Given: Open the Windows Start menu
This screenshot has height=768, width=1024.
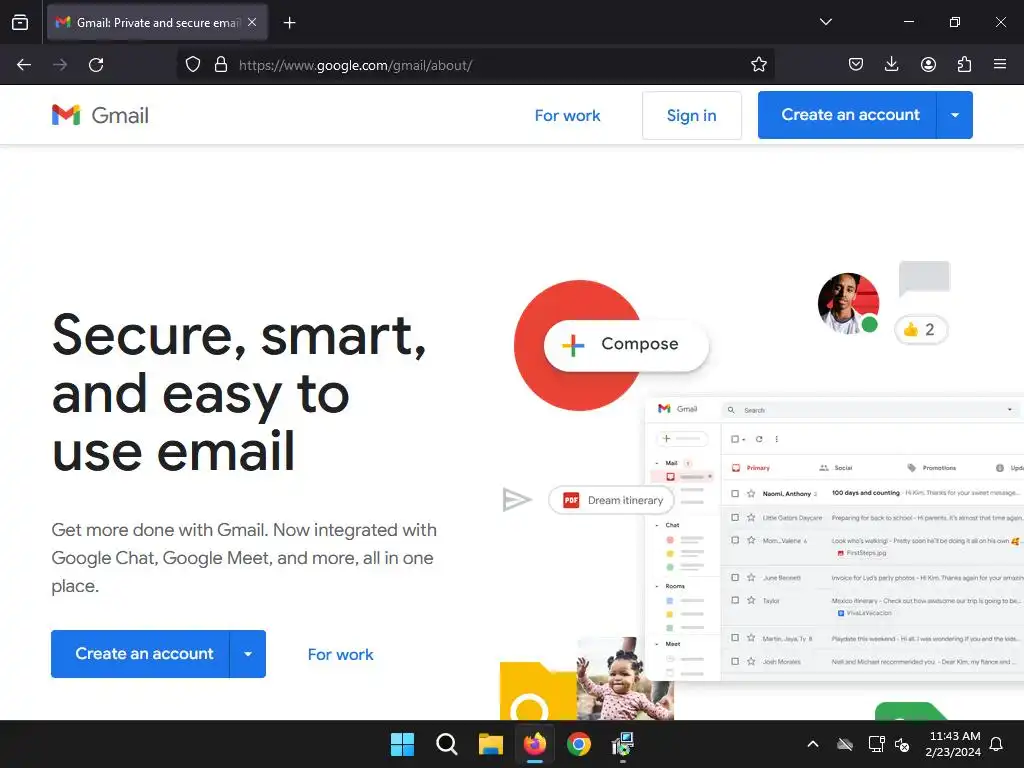Looking at the screenshot, I should tap(402, 744).
